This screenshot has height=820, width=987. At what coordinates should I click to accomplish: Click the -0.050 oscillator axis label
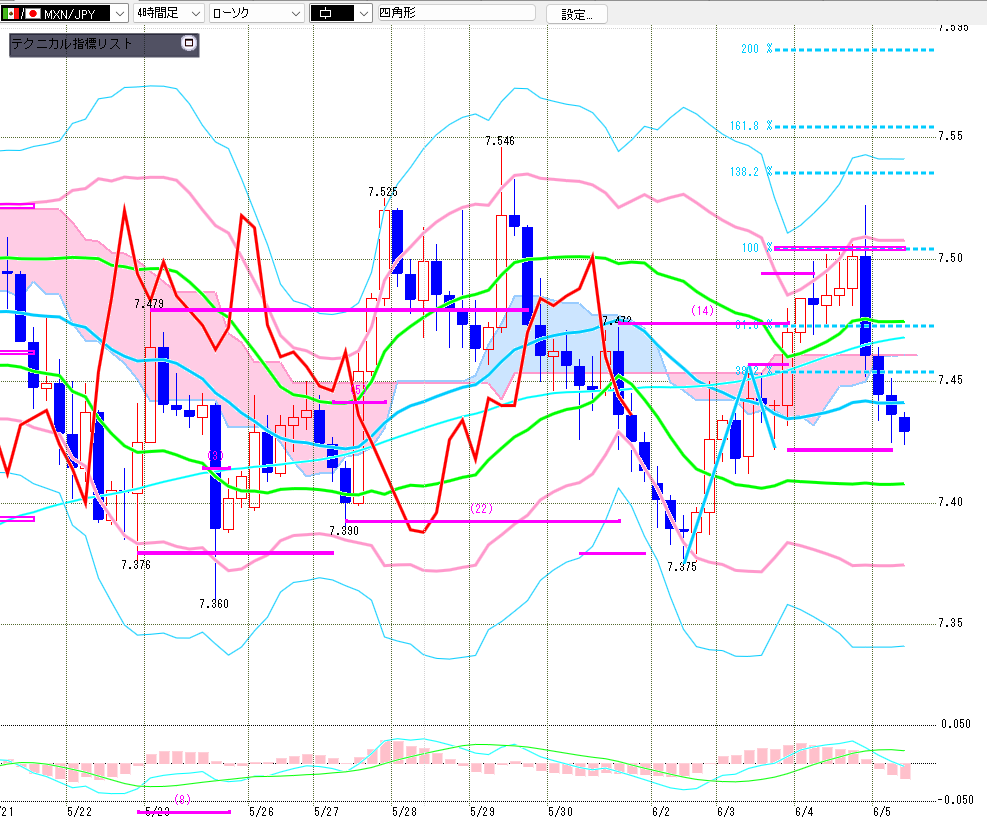(954, 799)
